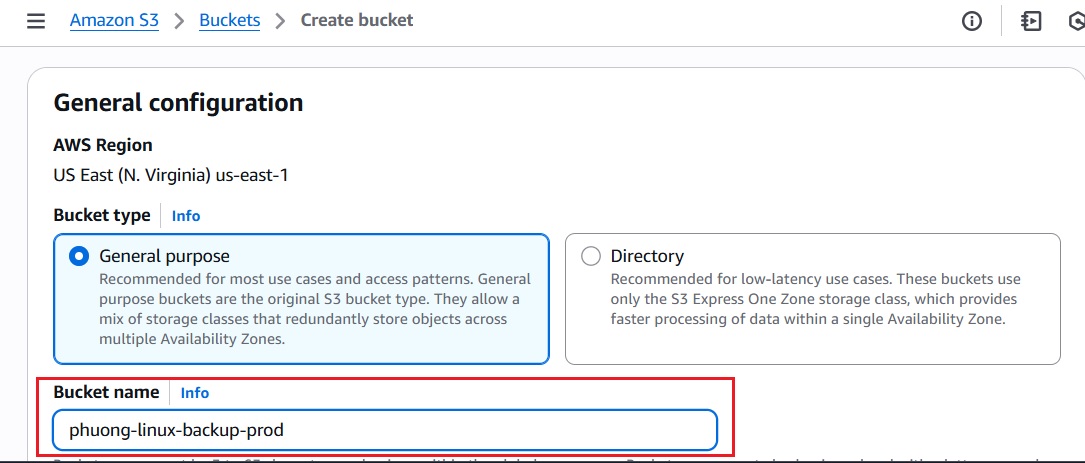Click the Bucket type label
This screenshot has height=463, width=1085.
102,215
